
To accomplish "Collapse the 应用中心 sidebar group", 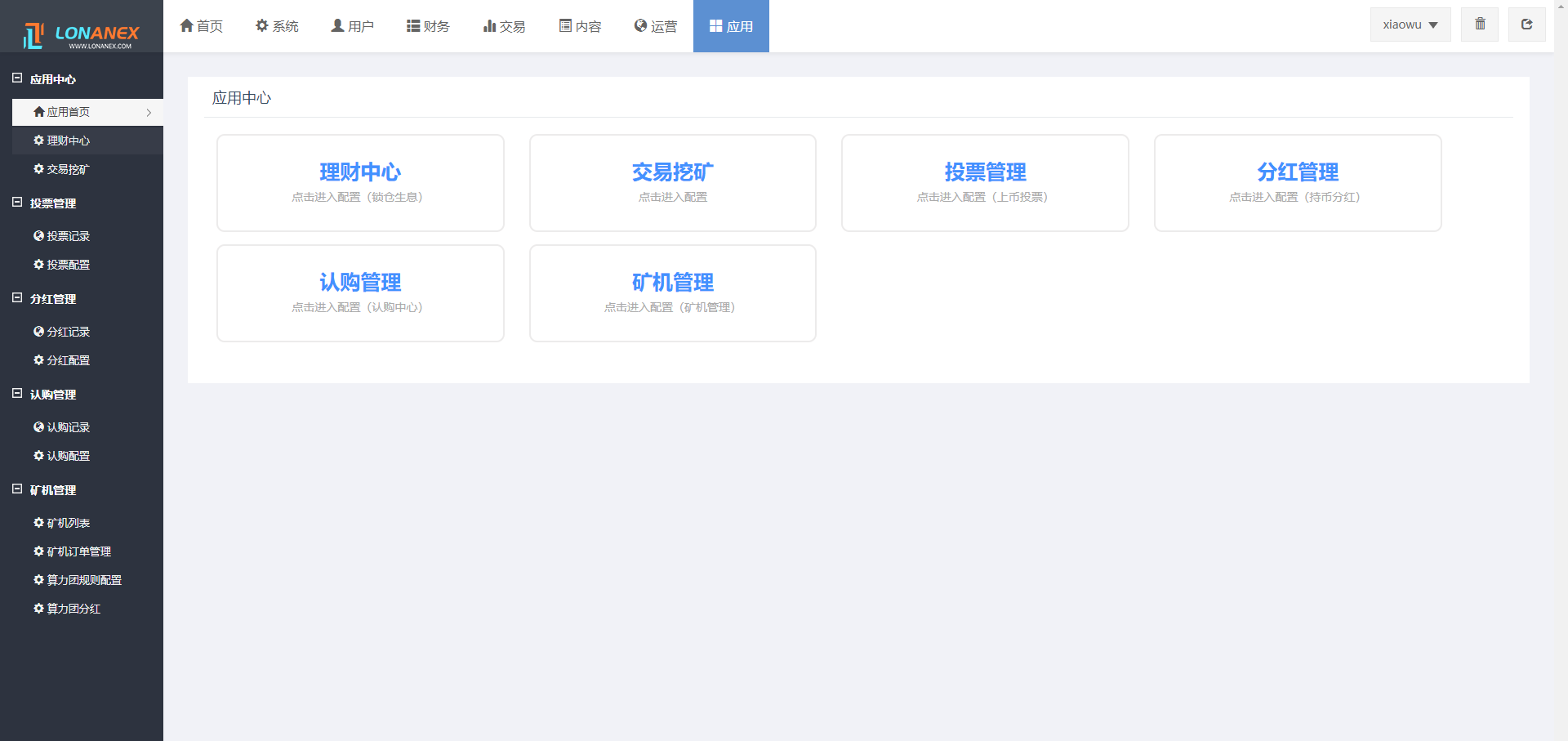I will [17, 78].
